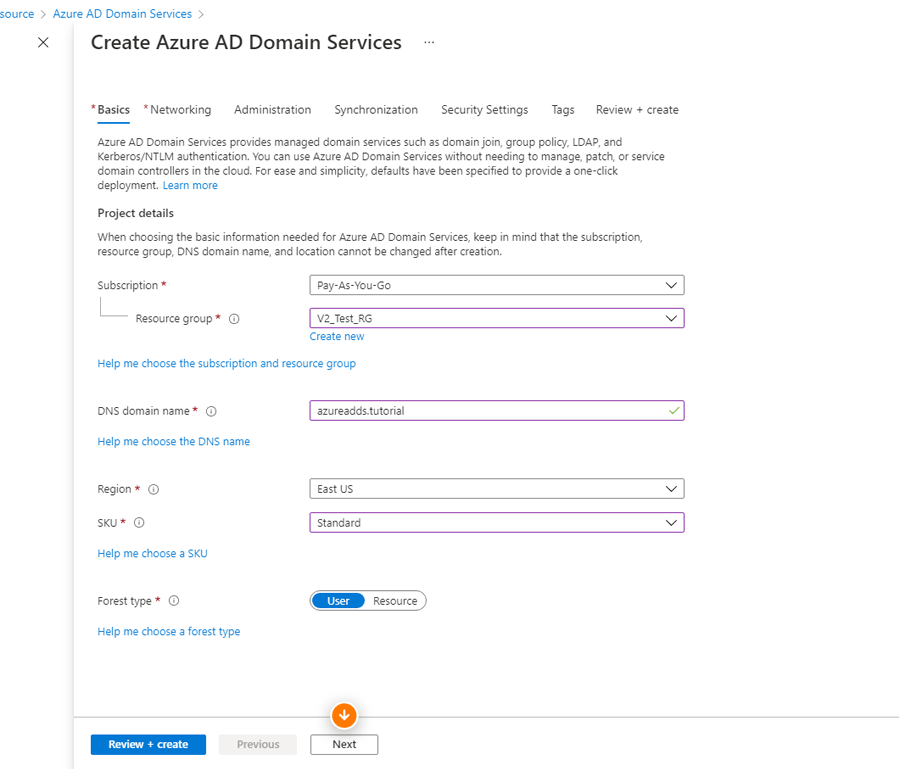Click the Project details heading

135,213
